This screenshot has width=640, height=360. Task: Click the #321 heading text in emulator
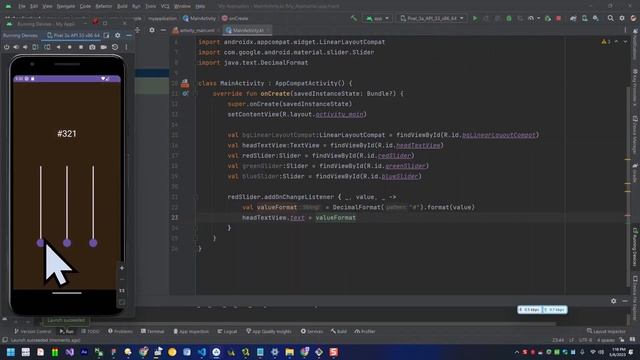67,134
